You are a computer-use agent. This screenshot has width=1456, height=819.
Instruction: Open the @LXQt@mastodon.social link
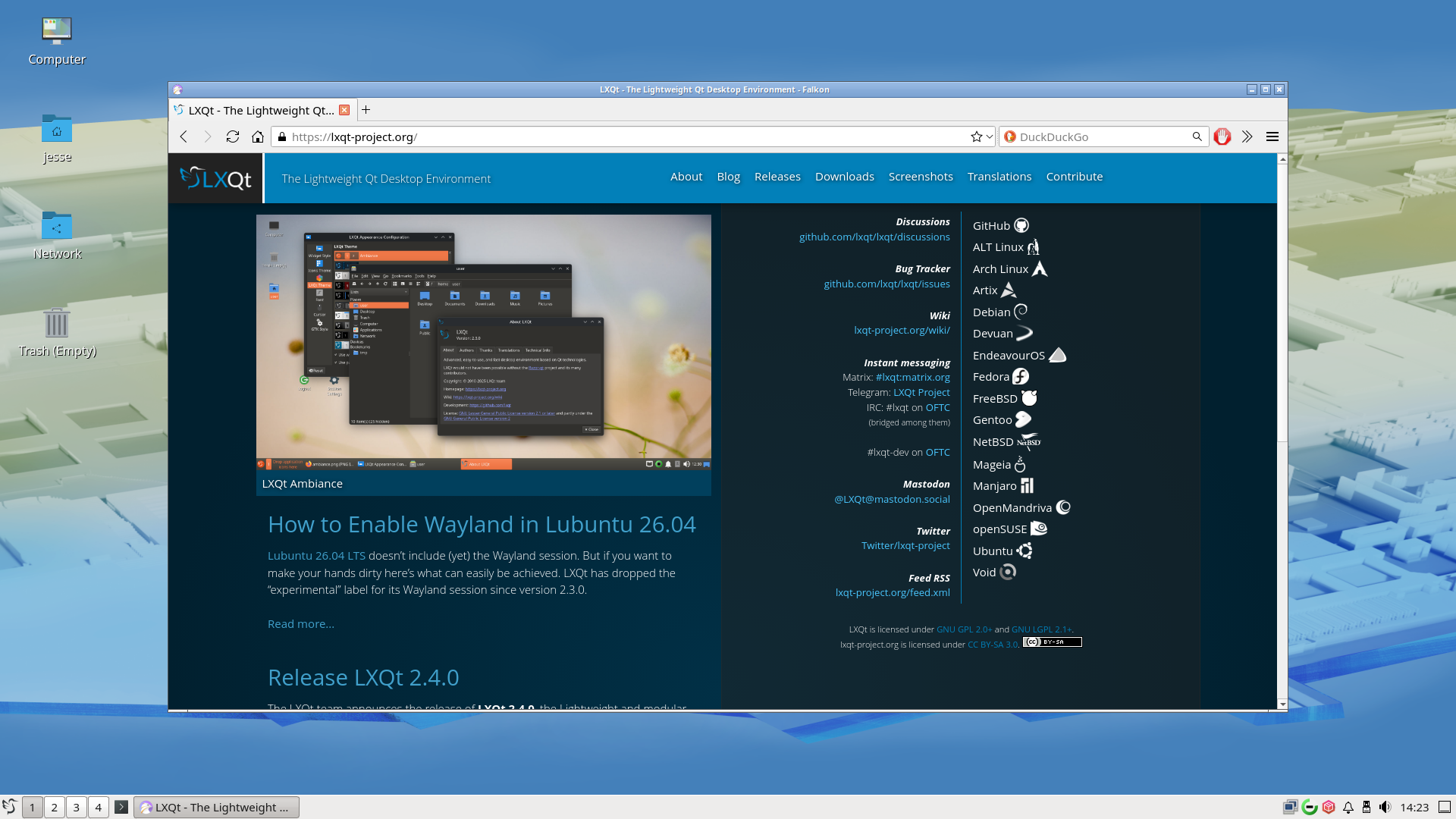point(892,500)
